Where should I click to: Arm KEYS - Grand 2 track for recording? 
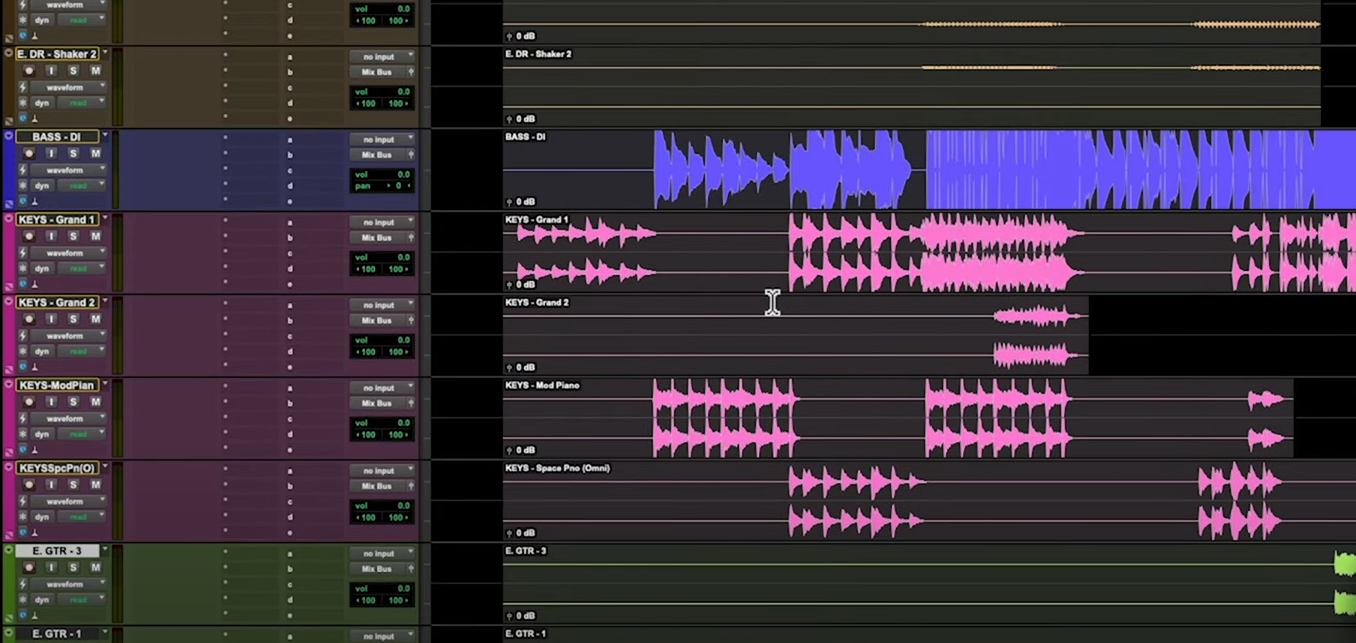29,319
